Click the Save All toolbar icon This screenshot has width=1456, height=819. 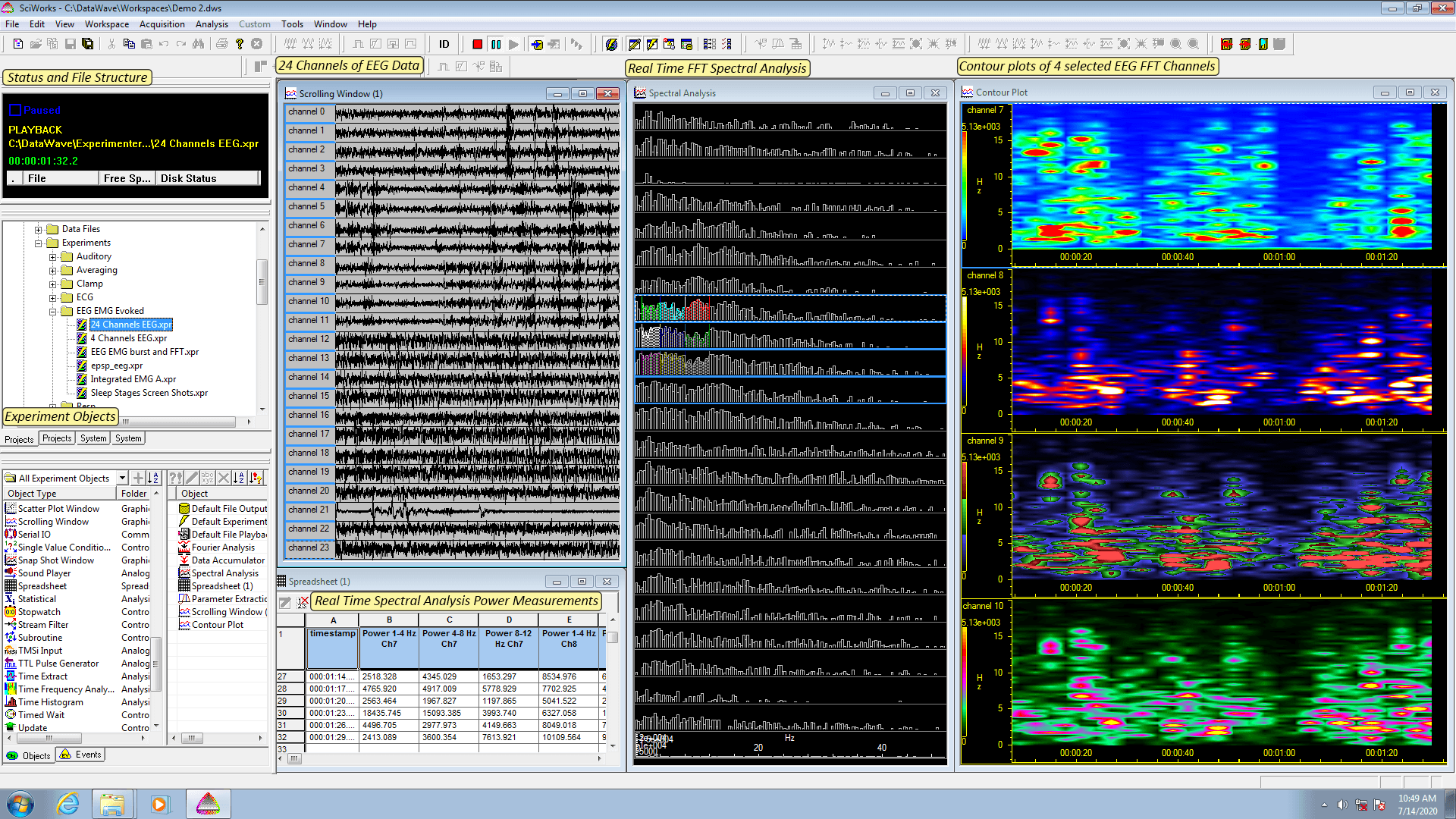(87, 44)
